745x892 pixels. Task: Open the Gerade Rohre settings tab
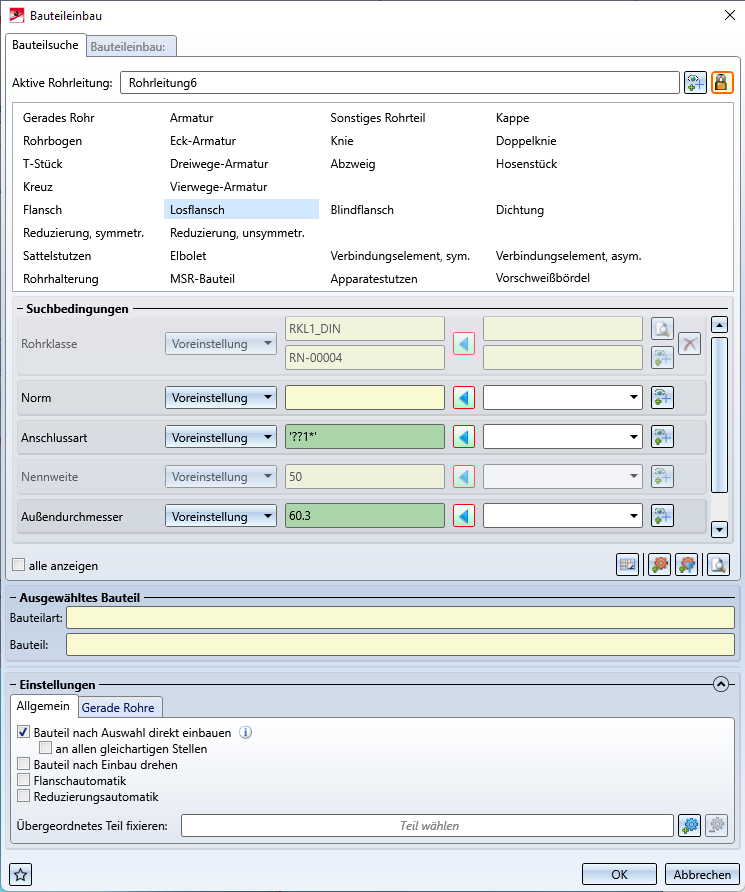pos(118,708)
